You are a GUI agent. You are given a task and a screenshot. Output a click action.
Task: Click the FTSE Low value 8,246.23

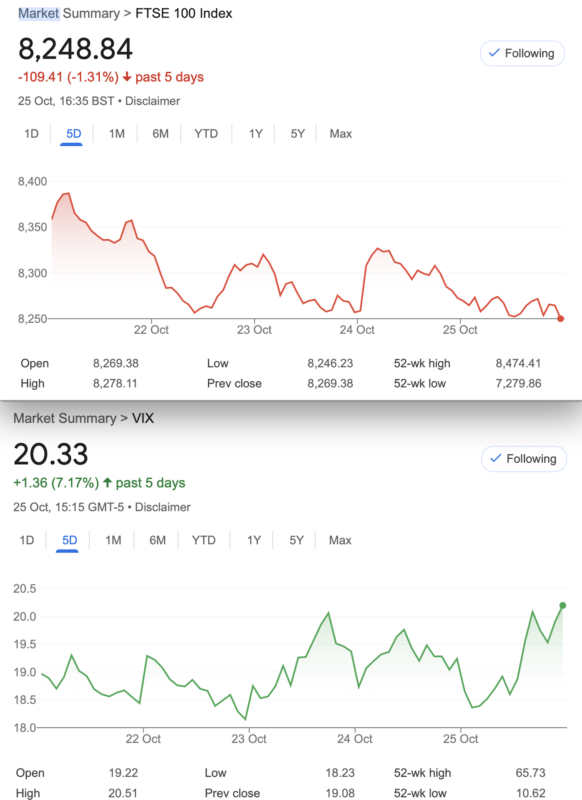click(330, 363)
